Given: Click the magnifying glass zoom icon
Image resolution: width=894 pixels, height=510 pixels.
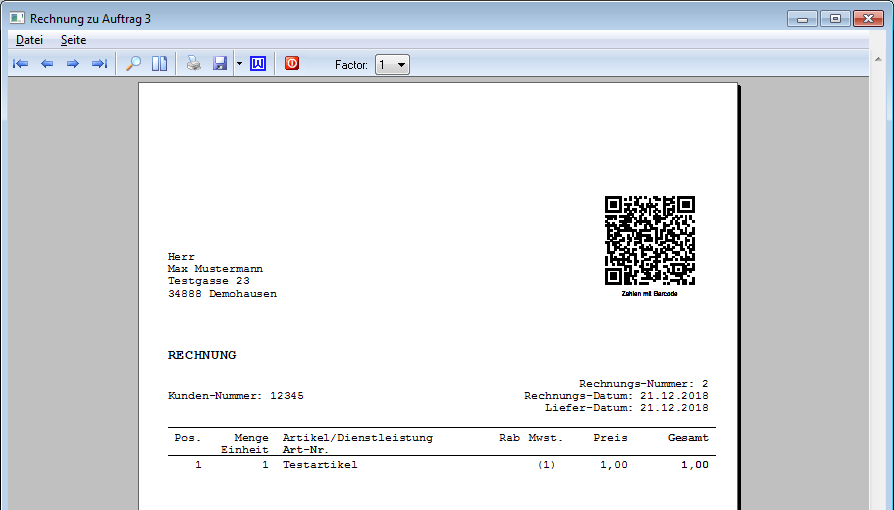Looking at the screenshot, I should (132, 64).
